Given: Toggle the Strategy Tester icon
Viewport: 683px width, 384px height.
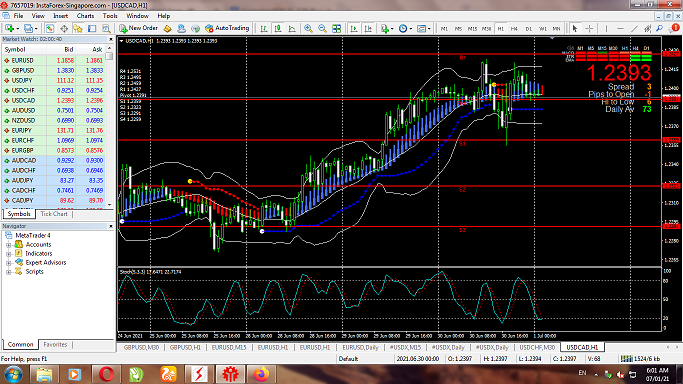Looking at the screenshot, I should click(x=106, y=28).
